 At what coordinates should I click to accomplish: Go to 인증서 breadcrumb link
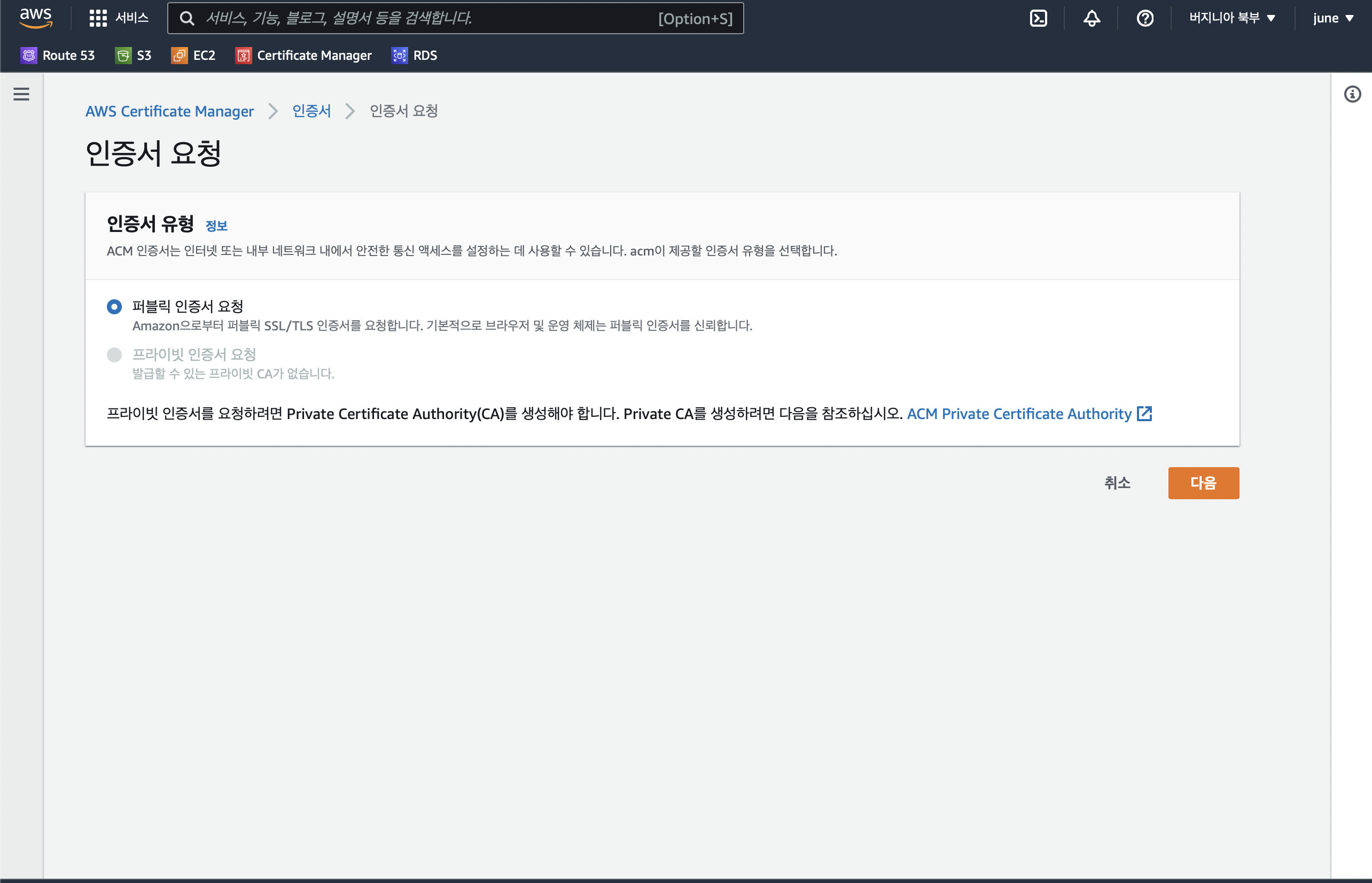tap(311, 111)
